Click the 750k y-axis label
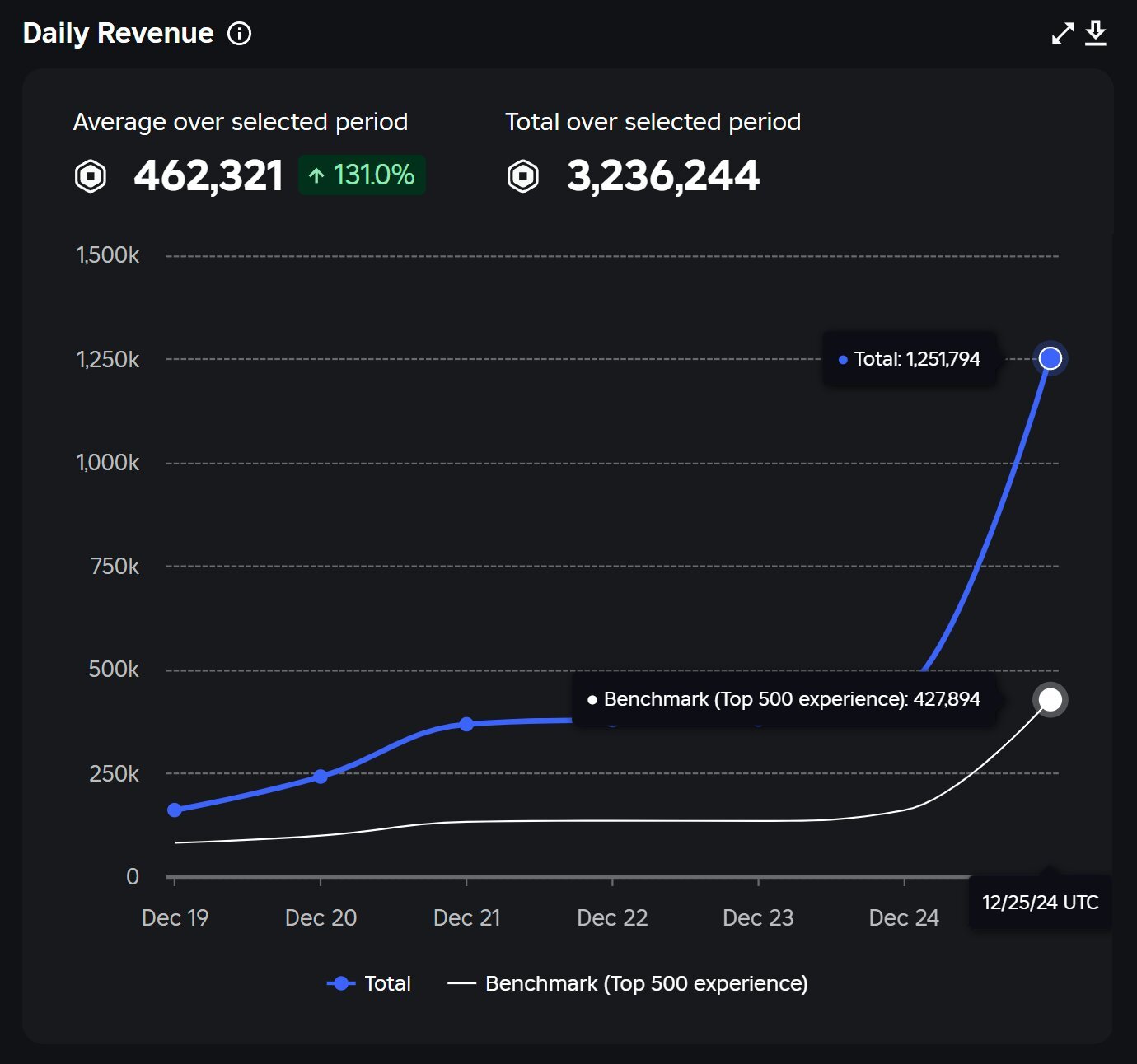The width and height of the screenshot is (1137, 1064). coord(115,567)
